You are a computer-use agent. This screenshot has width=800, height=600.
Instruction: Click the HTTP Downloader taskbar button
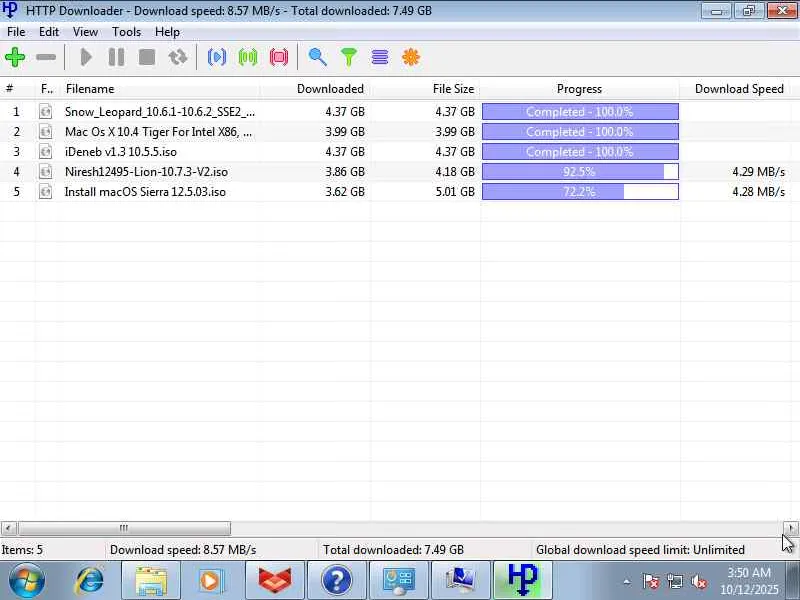click(x=522, y=580)
